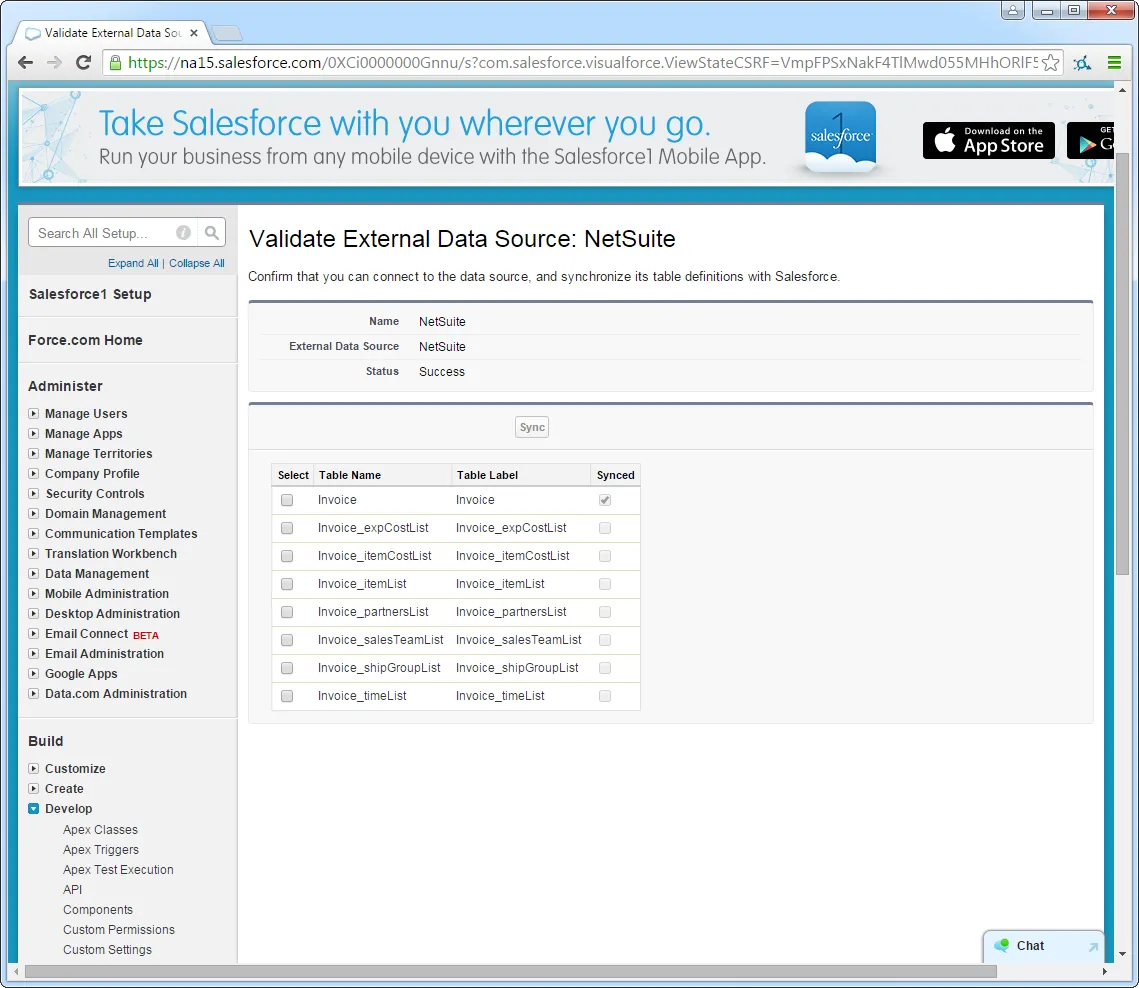Image resolution: width=1139 pixels, height=988 pixels.
Task: Click the Expand All link
Action: tap(133, 263)
